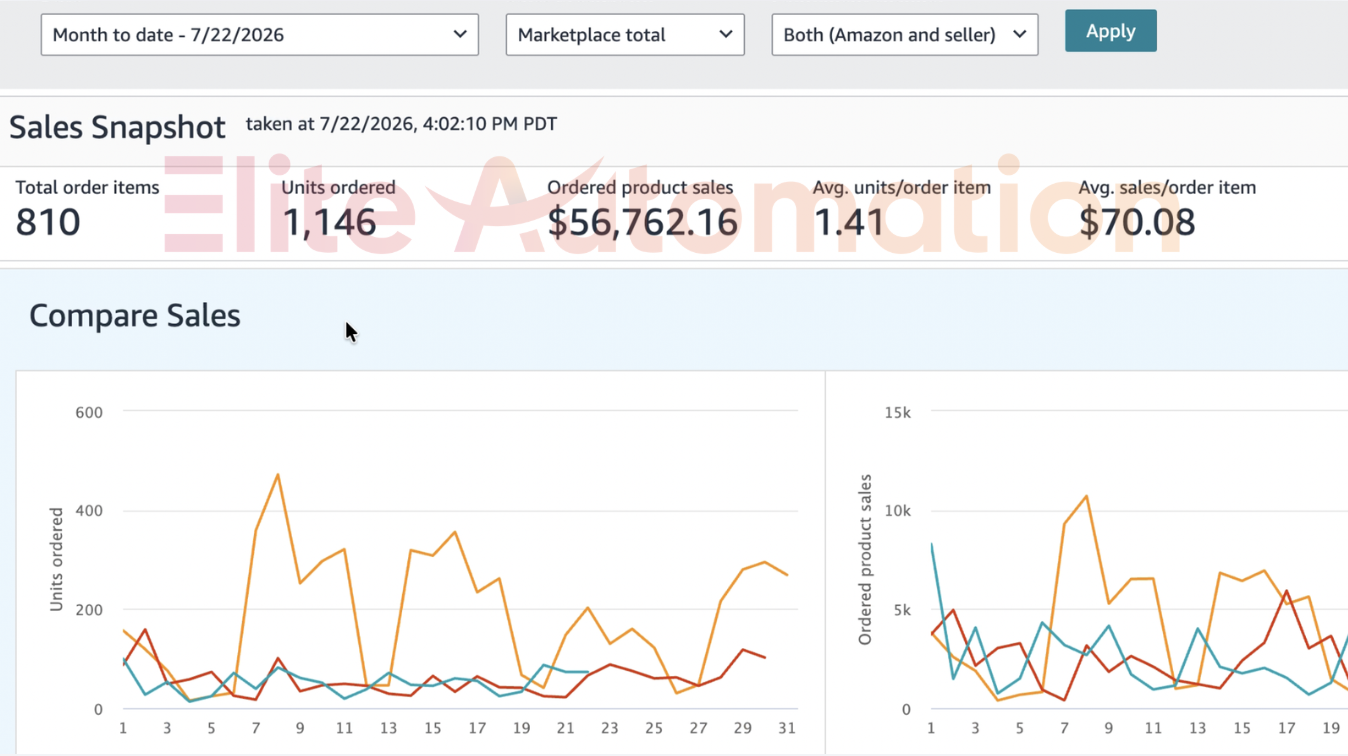Click the Units ordered metric label

338,187
